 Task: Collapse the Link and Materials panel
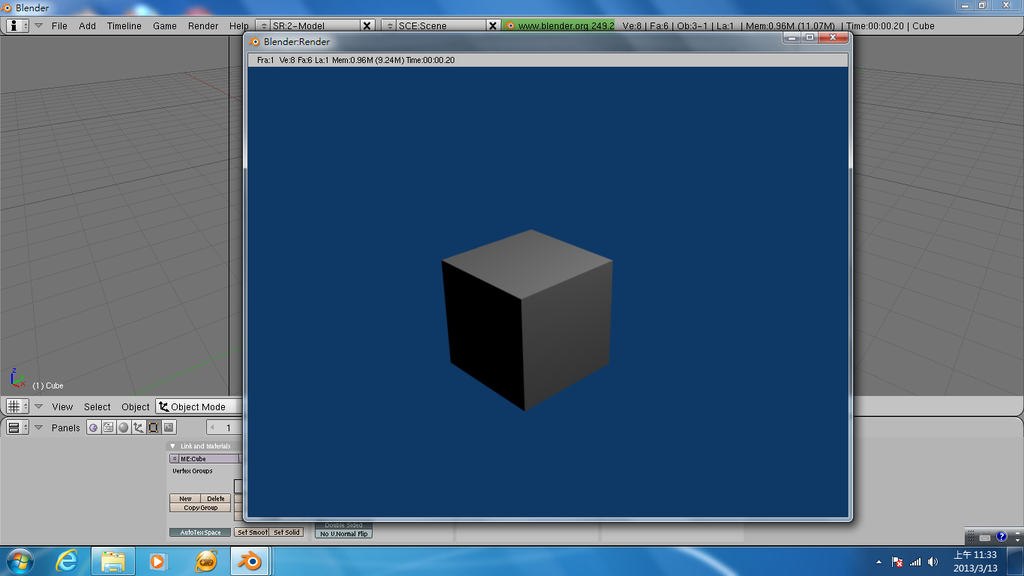(173, 446)
